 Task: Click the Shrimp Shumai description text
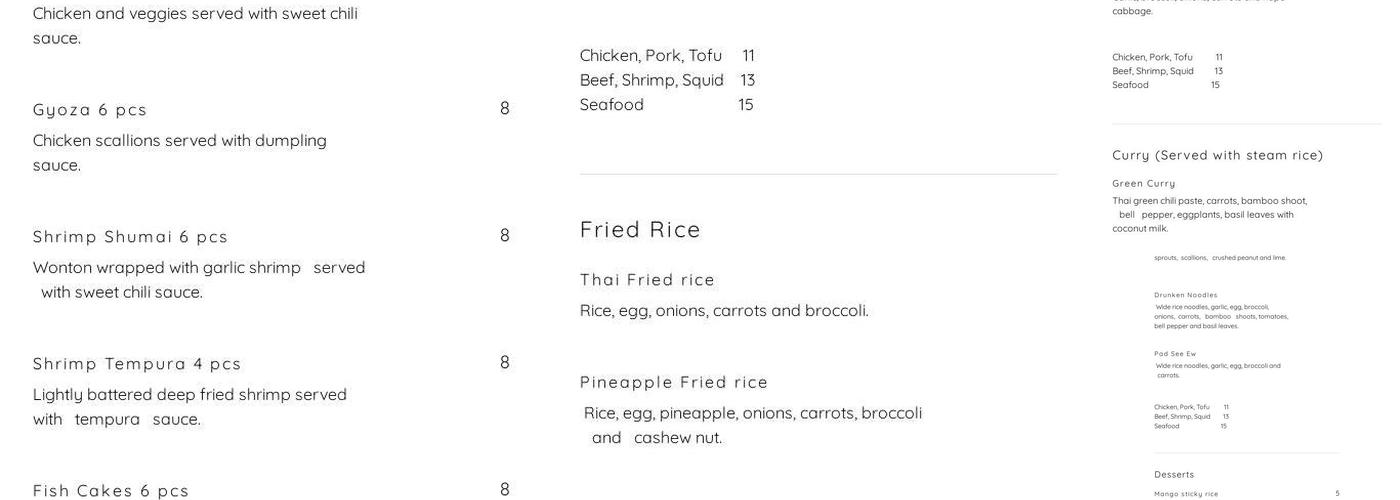click(x=199, y=279)
